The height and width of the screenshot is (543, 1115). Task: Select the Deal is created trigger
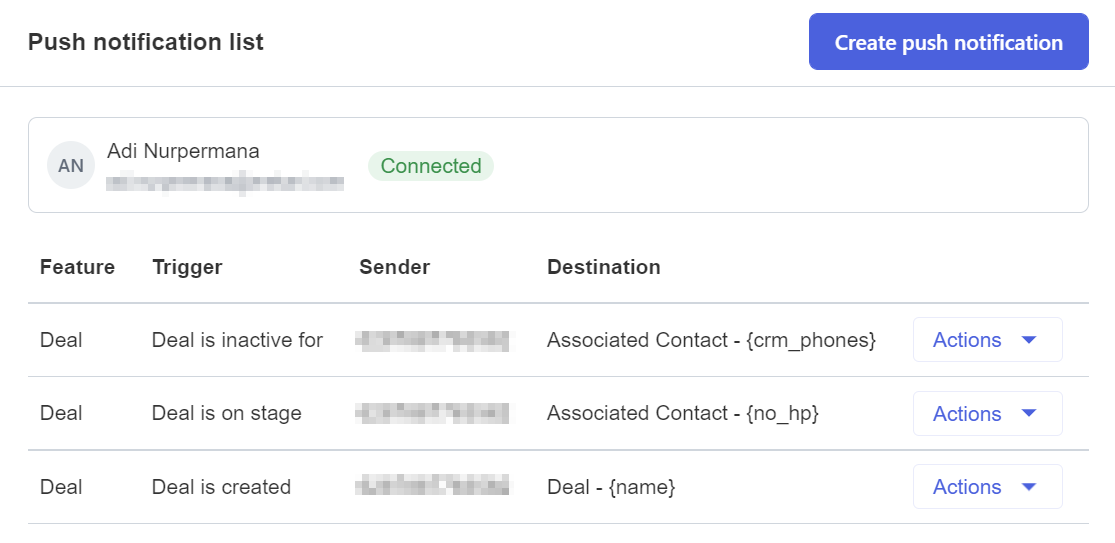(x=221, y=487)
